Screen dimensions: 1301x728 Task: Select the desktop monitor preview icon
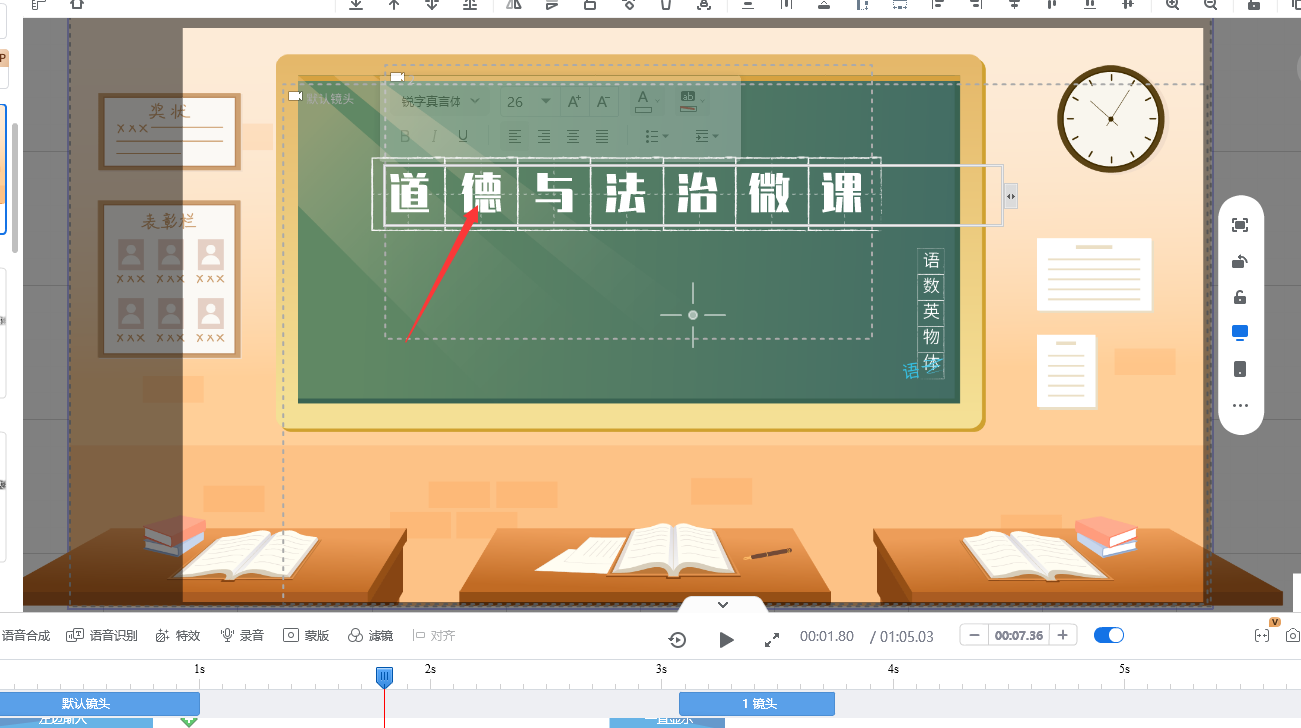1240,332
